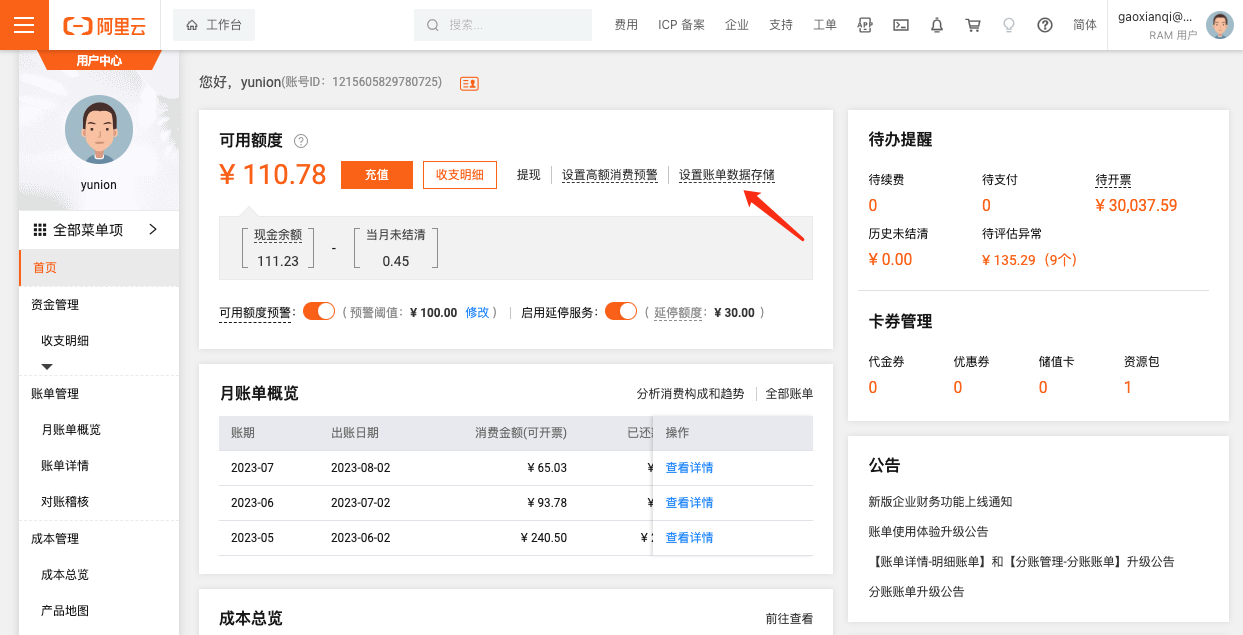Expand 全部菜单项 in sidebar
1243x635 pixels.
point(98,230)
